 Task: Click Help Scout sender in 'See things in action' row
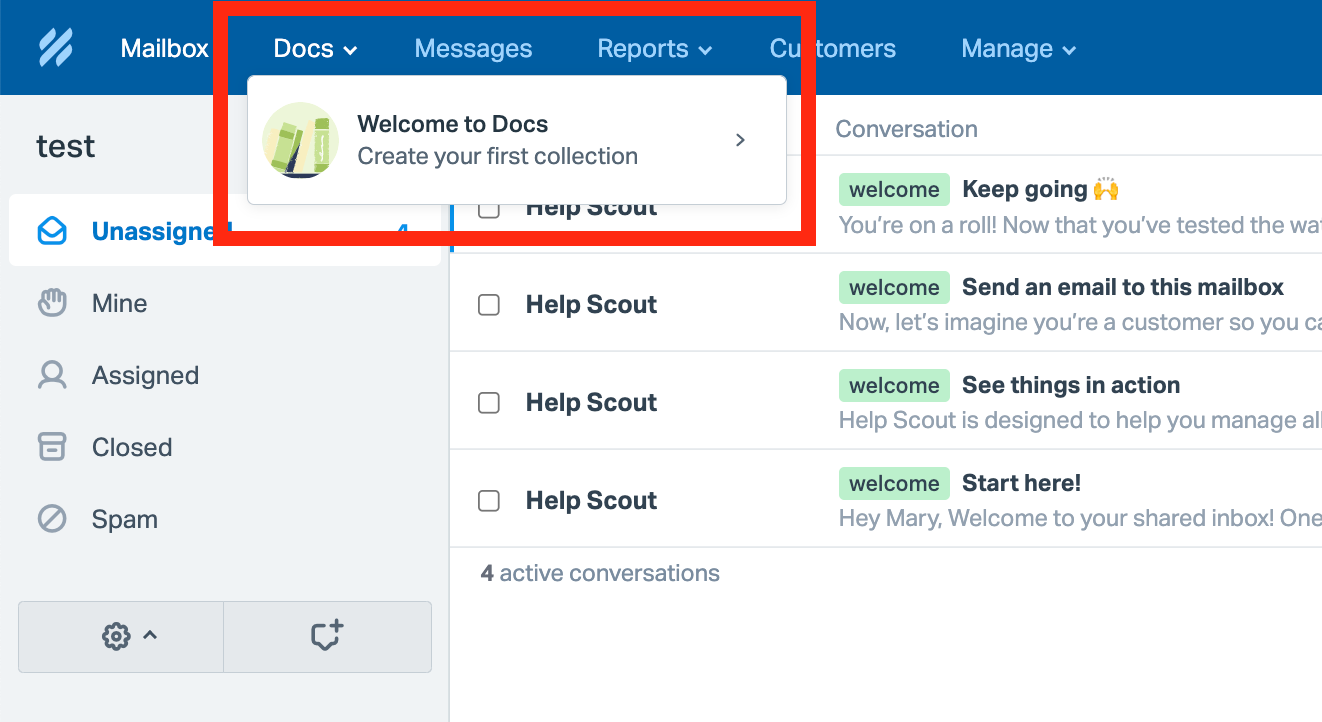coord(592,403)
